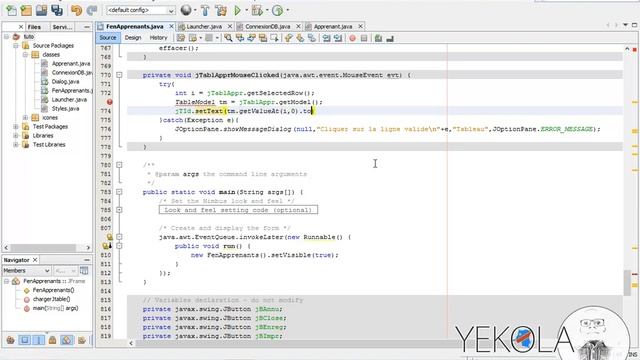Click the error marker beside line 772
640x360 pixels.
(109, 102)
